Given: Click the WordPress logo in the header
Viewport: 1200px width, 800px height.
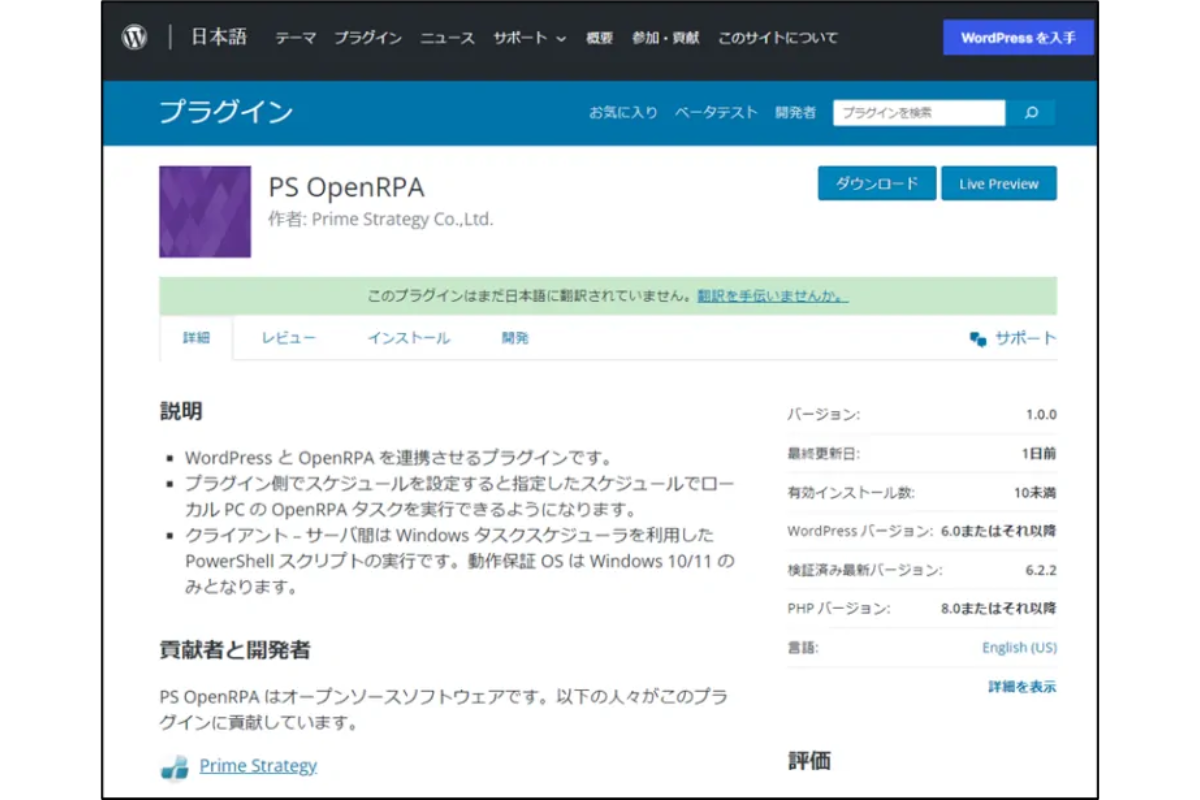Looking at the screenshot, I should click(133, 37).
